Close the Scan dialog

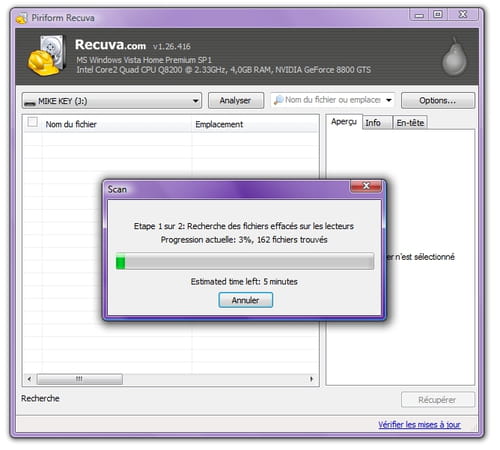pyautogui.click(x=366, y=186)
